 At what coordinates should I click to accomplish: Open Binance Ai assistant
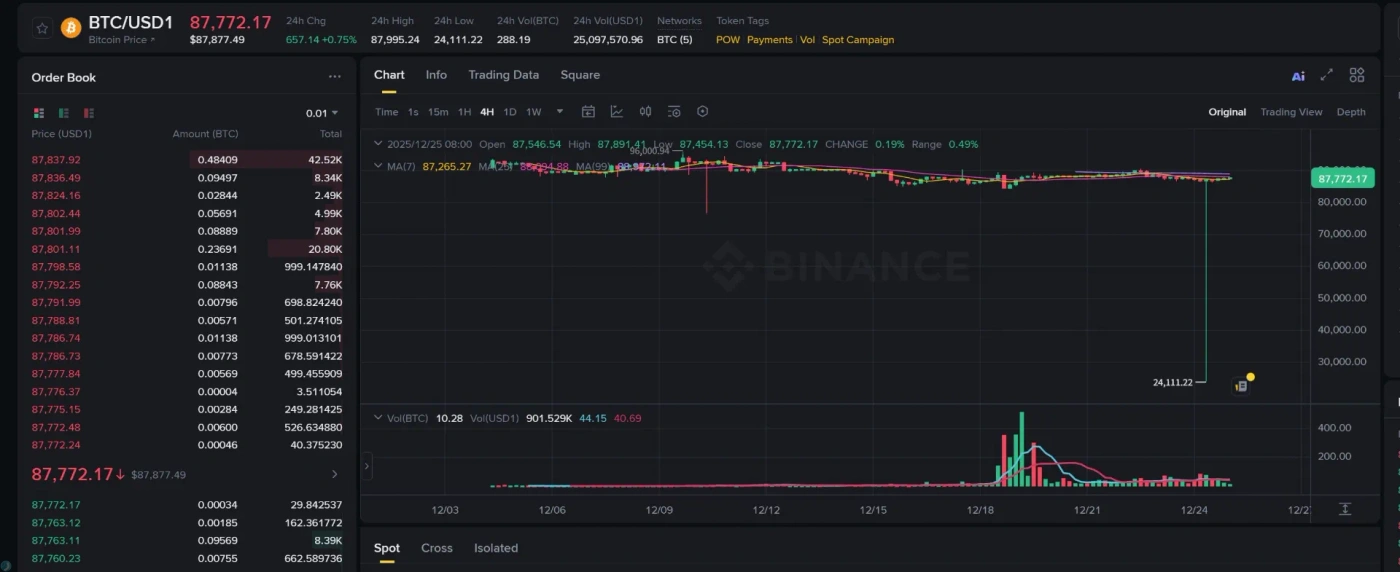1298,76
